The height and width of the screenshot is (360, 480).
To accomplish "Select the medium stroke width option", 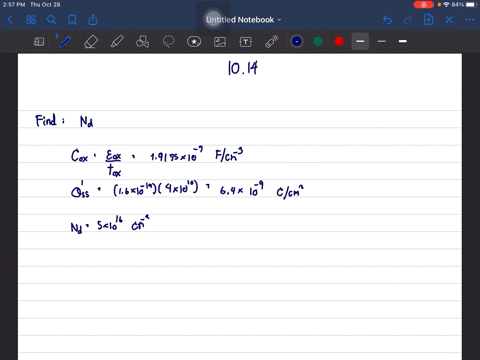I will (382, 41).
